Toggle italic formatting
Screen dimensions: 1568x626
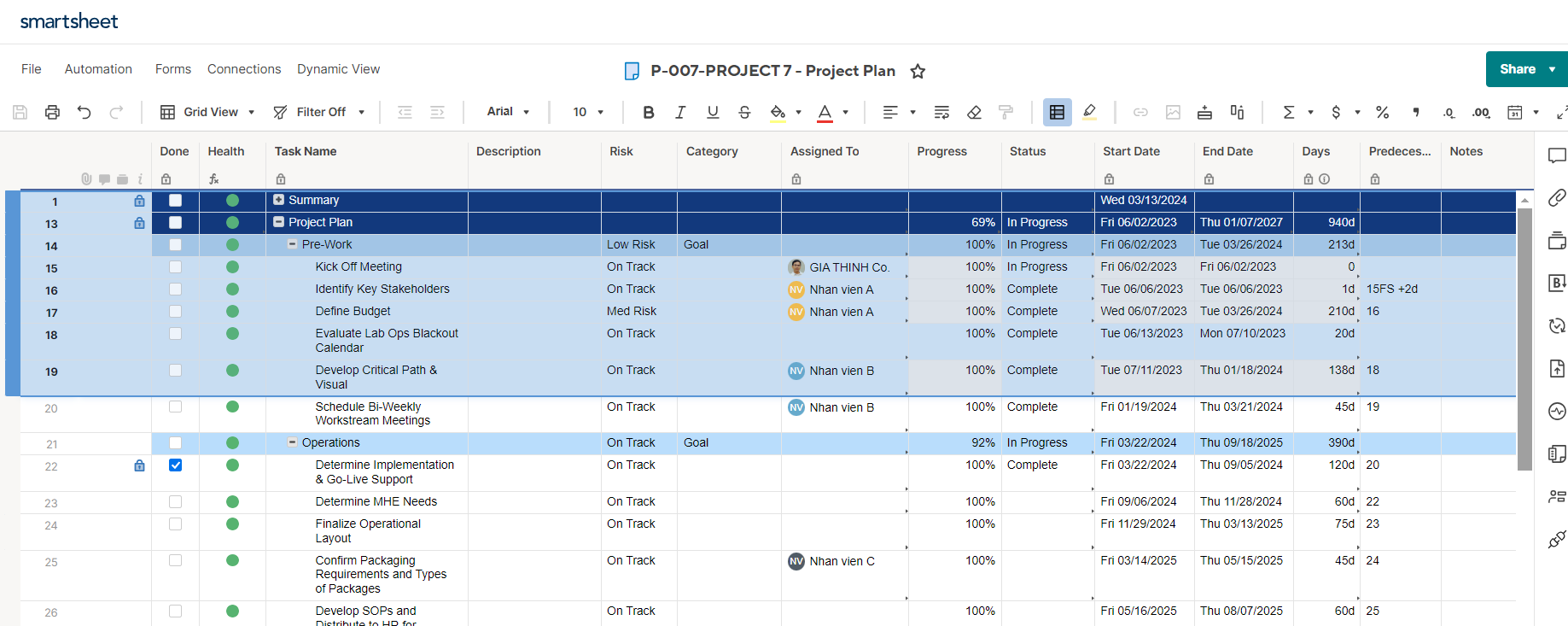[x=680, y=112]
